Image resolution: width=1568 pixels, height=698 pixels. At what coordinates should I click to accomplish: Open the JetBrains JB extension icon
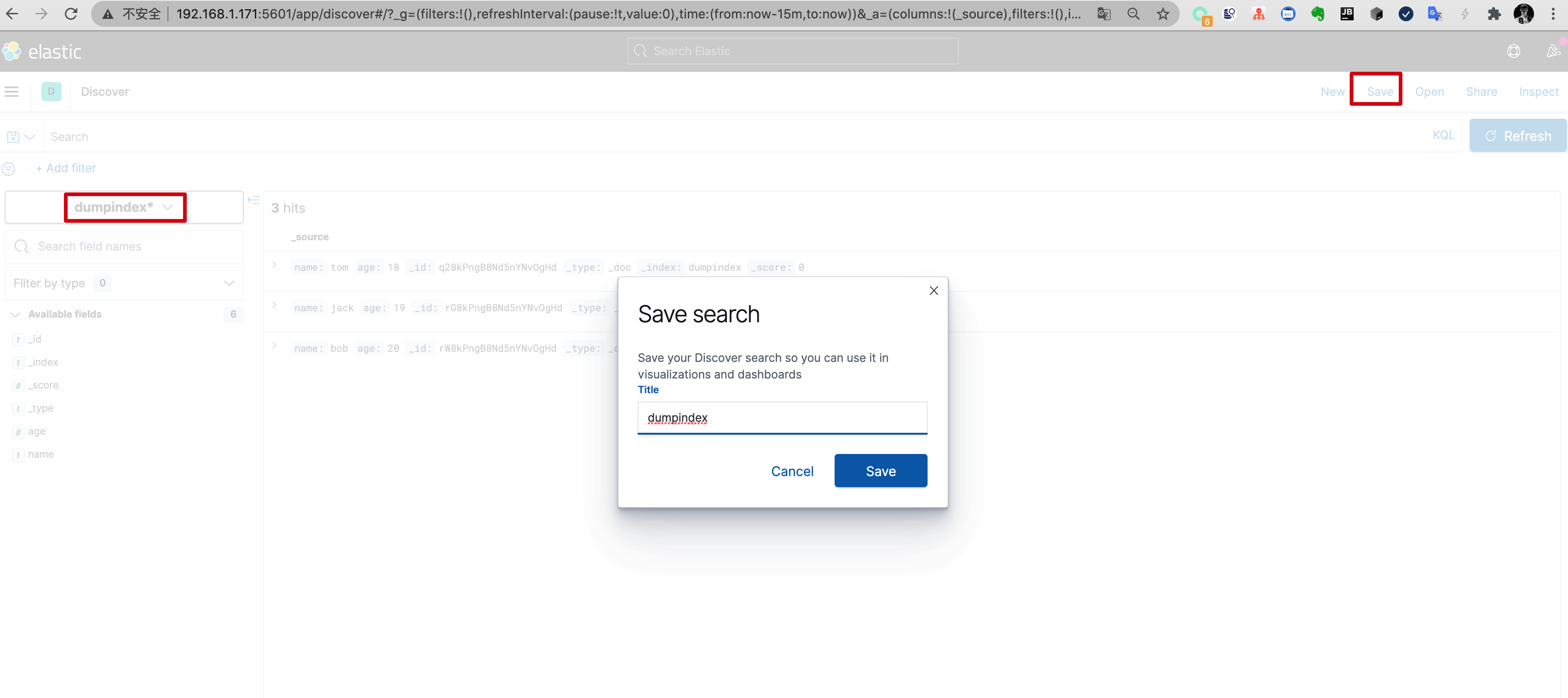(x=1347, y=14)
